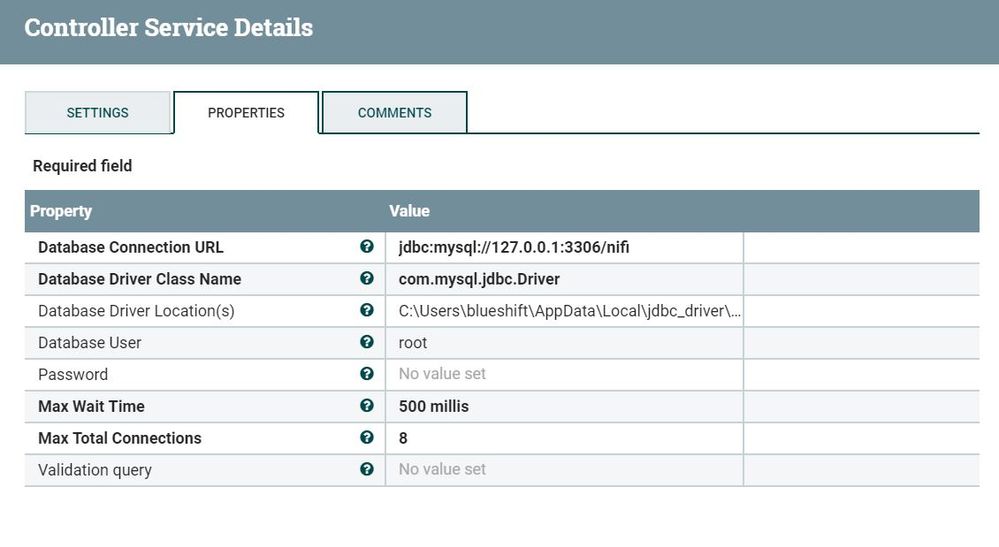Click help icon for Database User
Viewport: 999px width, 547px height.
coord(366,342)
